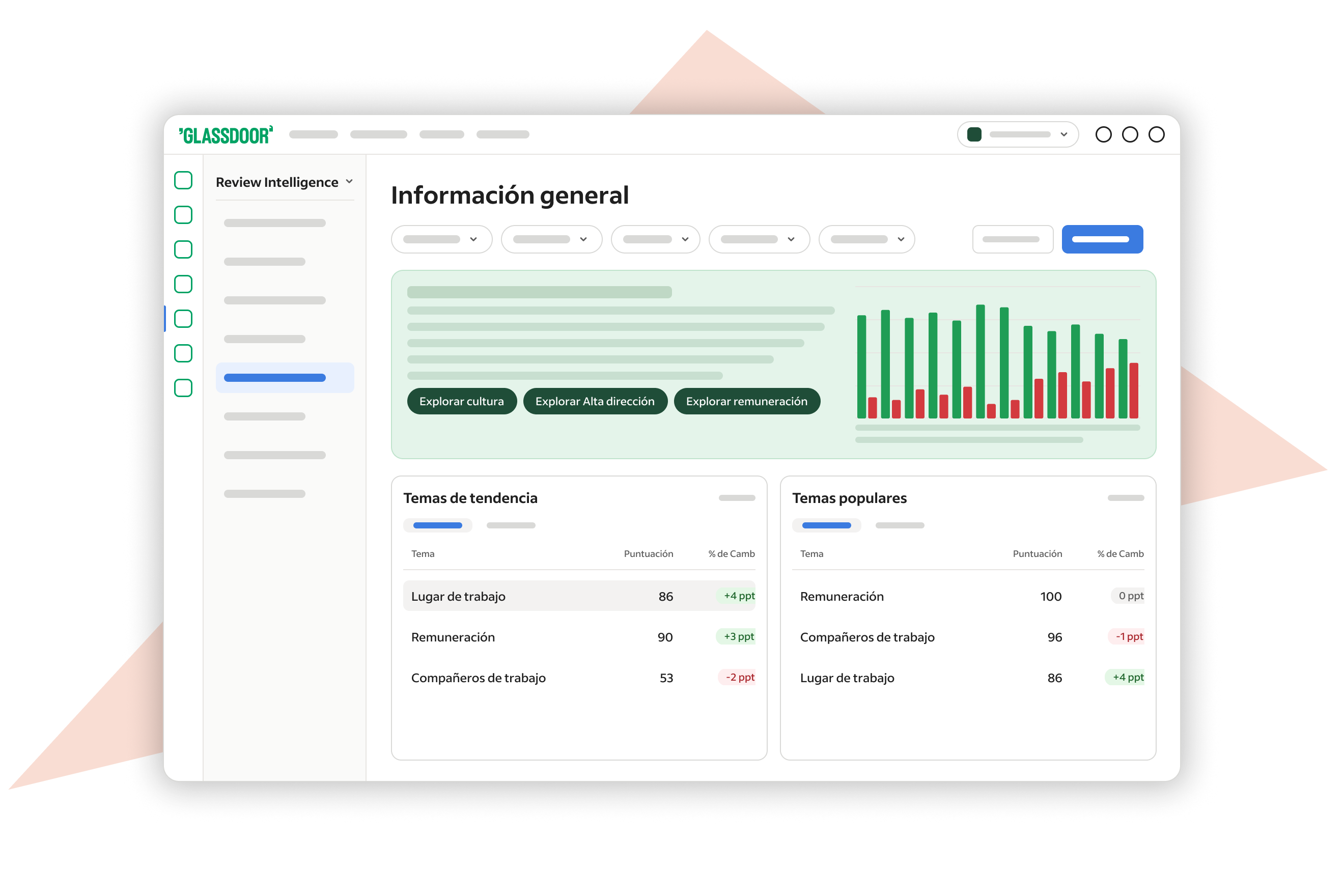
Task: Click the solid blue action button
Action: 1102,239
